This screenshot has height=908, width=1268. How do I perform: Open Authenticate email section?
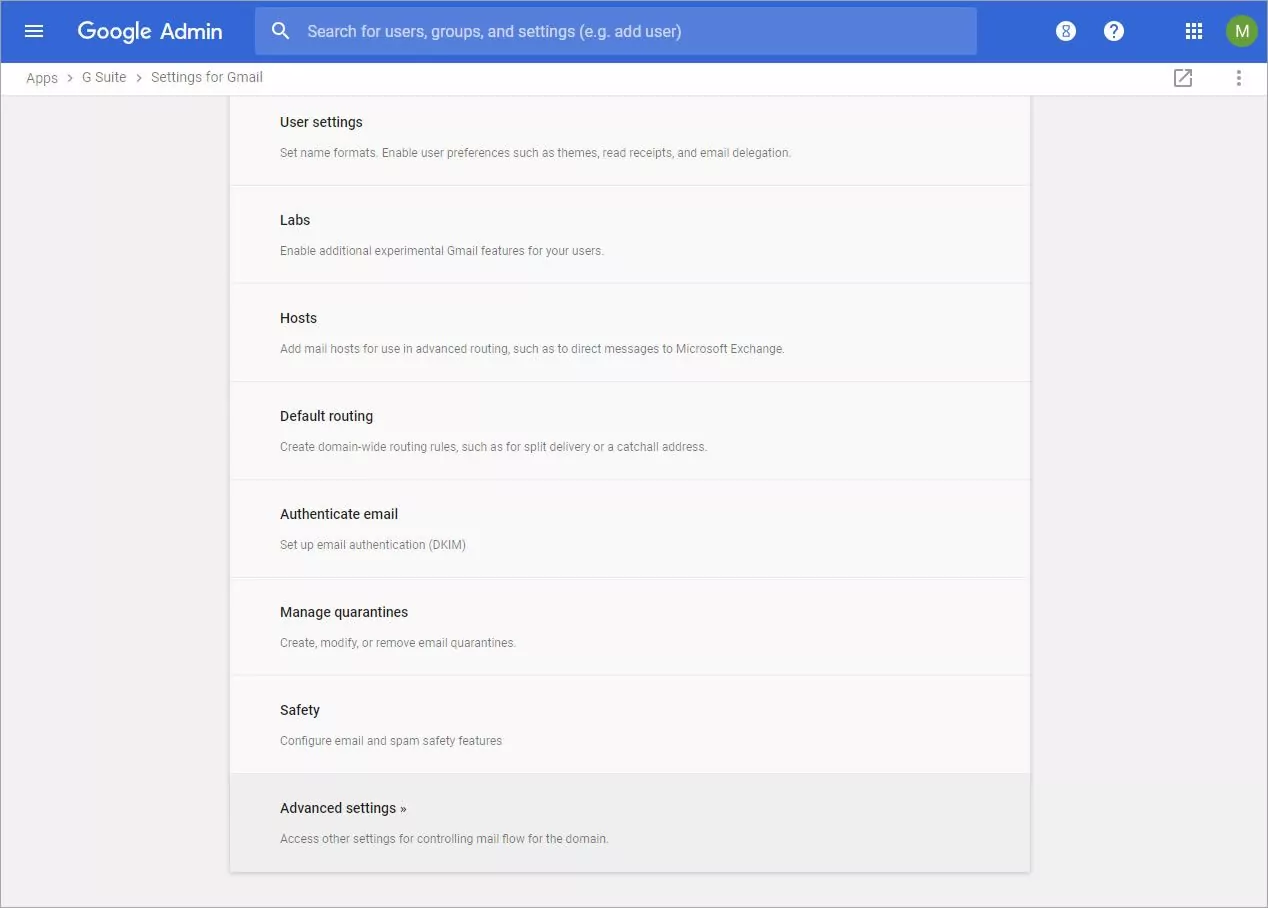(x=630, y=528)
